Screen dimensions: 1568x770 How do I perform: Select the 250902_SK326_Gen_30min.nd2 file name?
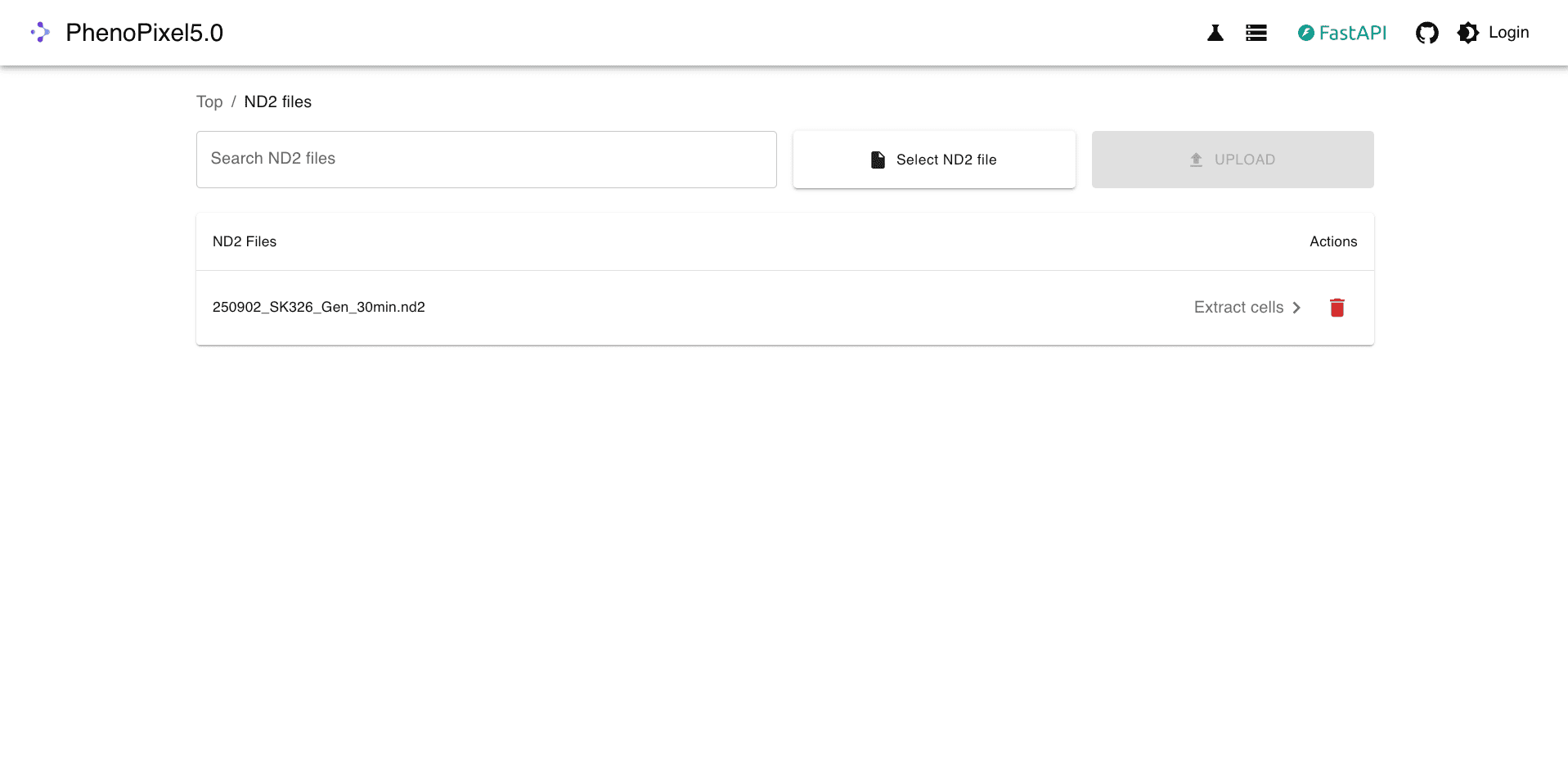(x=319, y=308)
